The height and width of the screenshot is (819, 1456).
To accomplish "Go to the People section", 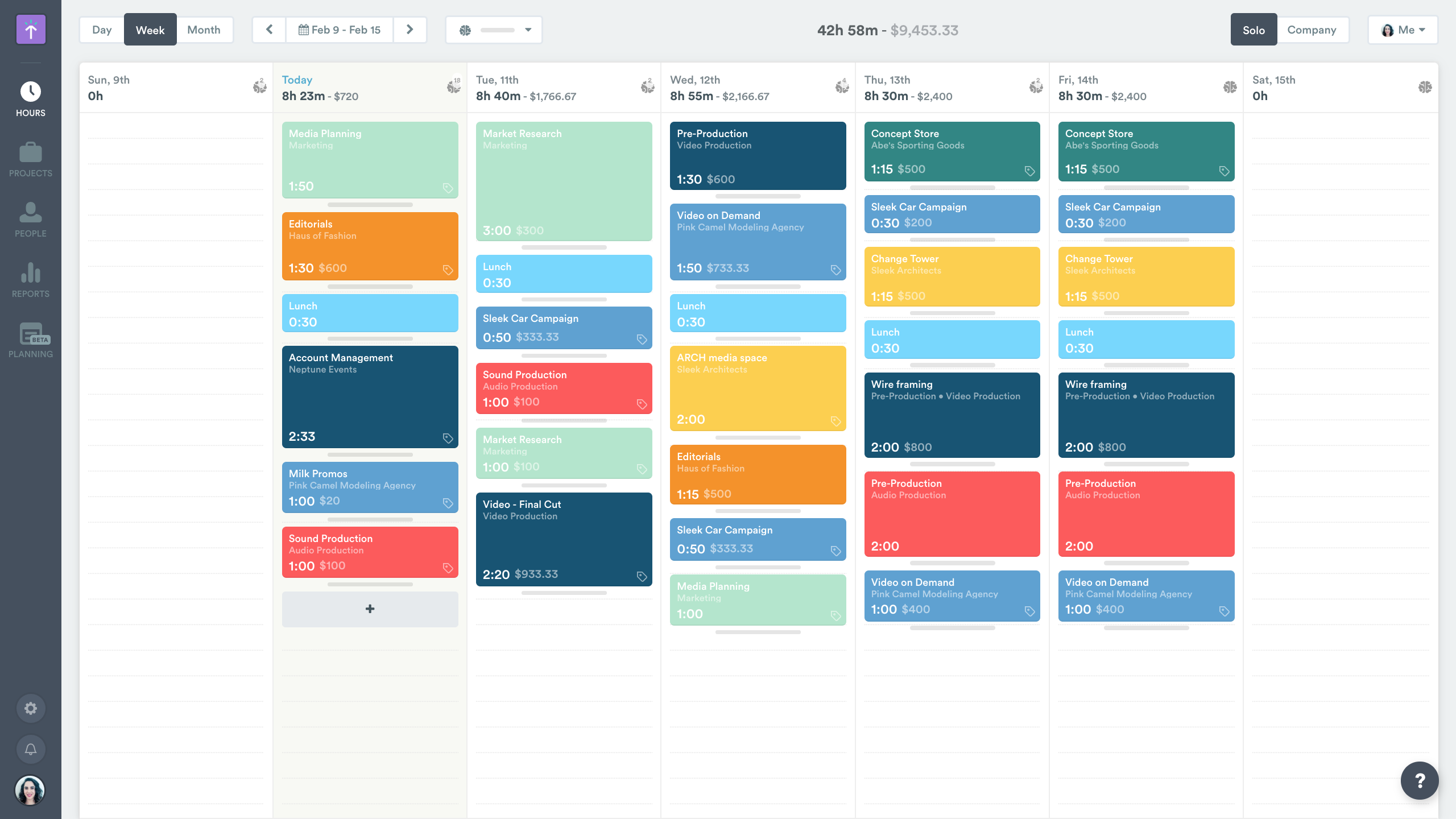I will coord(31,220).
